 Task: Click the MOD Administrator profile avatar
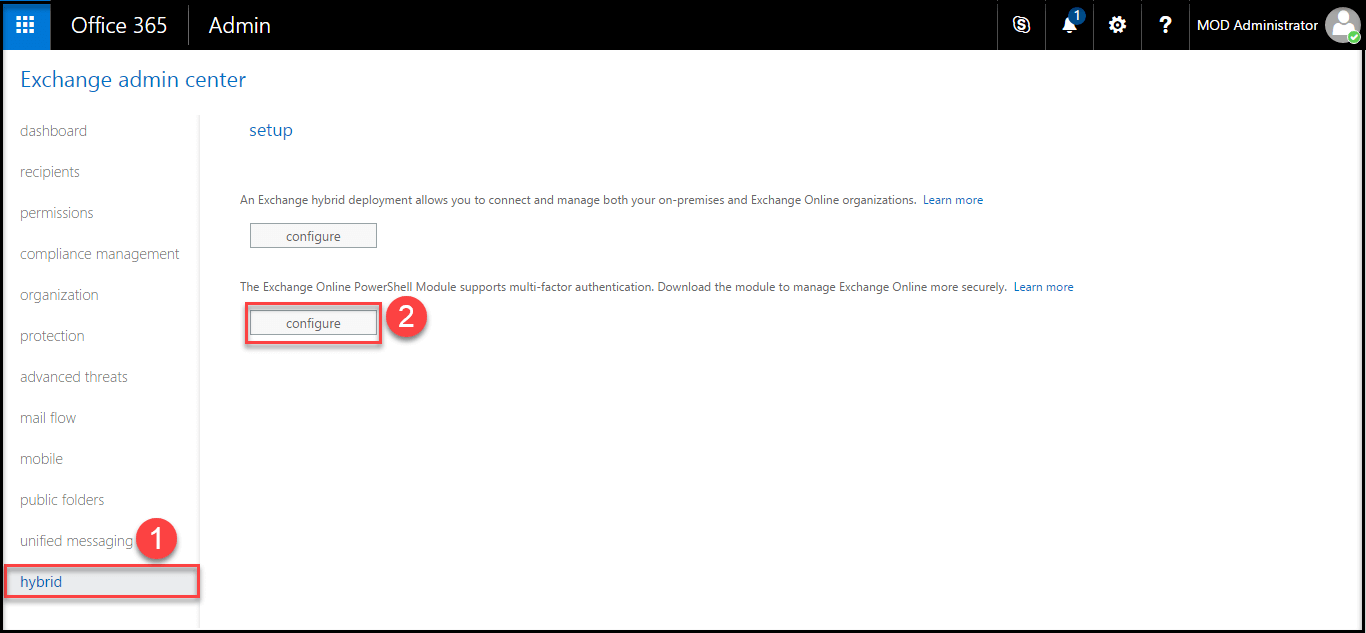click(1342, 25)
